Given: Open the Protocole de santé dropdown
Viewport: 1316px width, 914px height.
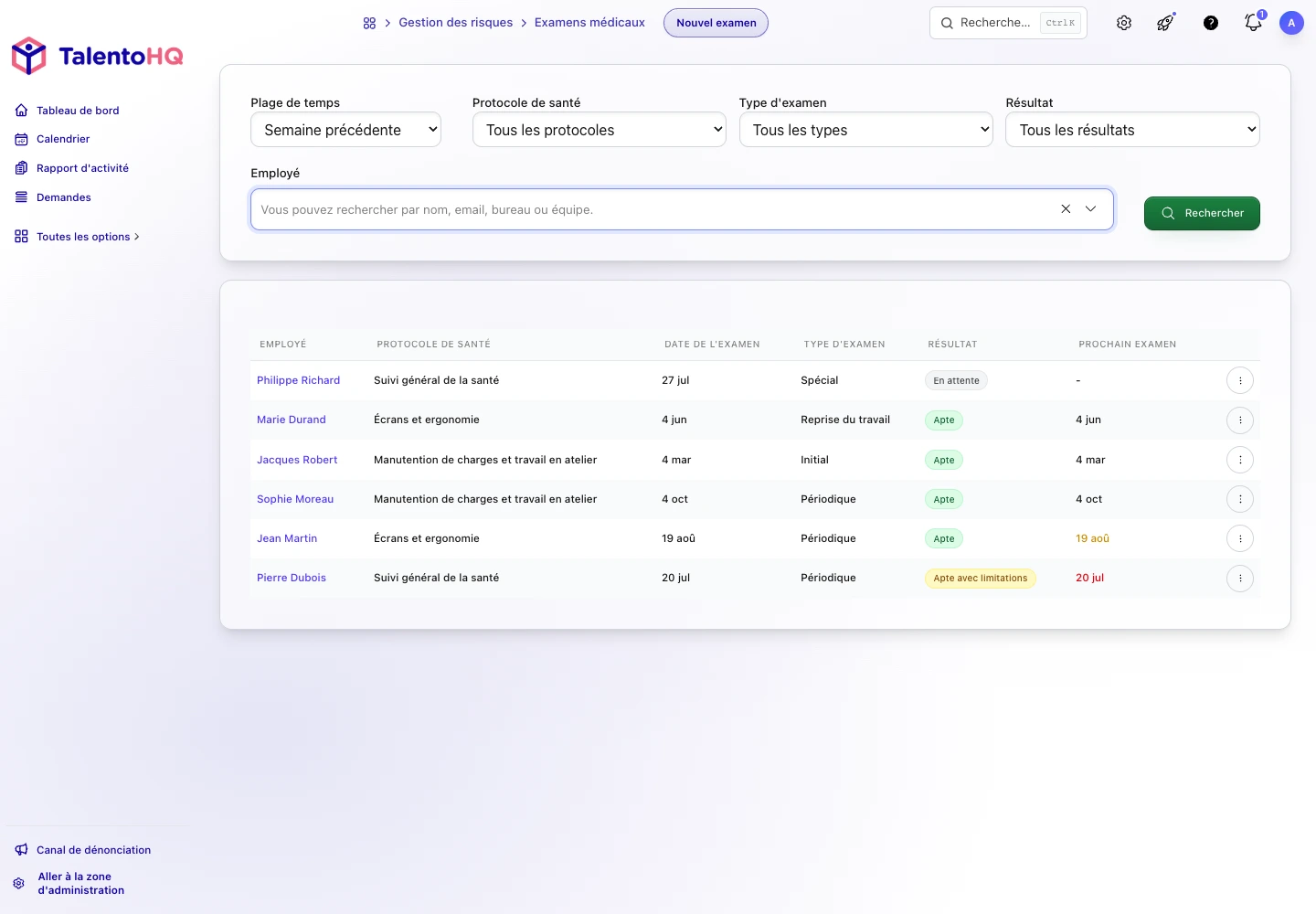Looking at the screenshot, I should [x=600, y=130].
